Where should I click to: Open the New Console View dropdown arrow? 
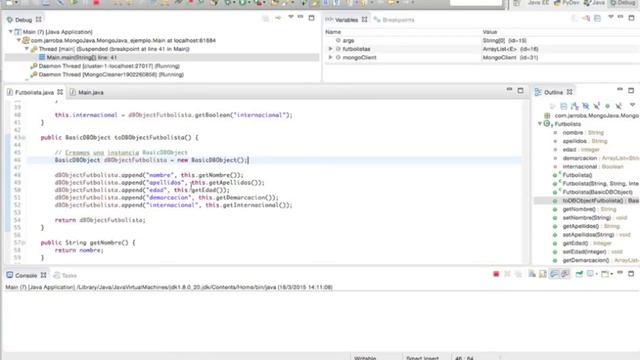[612, 274]
